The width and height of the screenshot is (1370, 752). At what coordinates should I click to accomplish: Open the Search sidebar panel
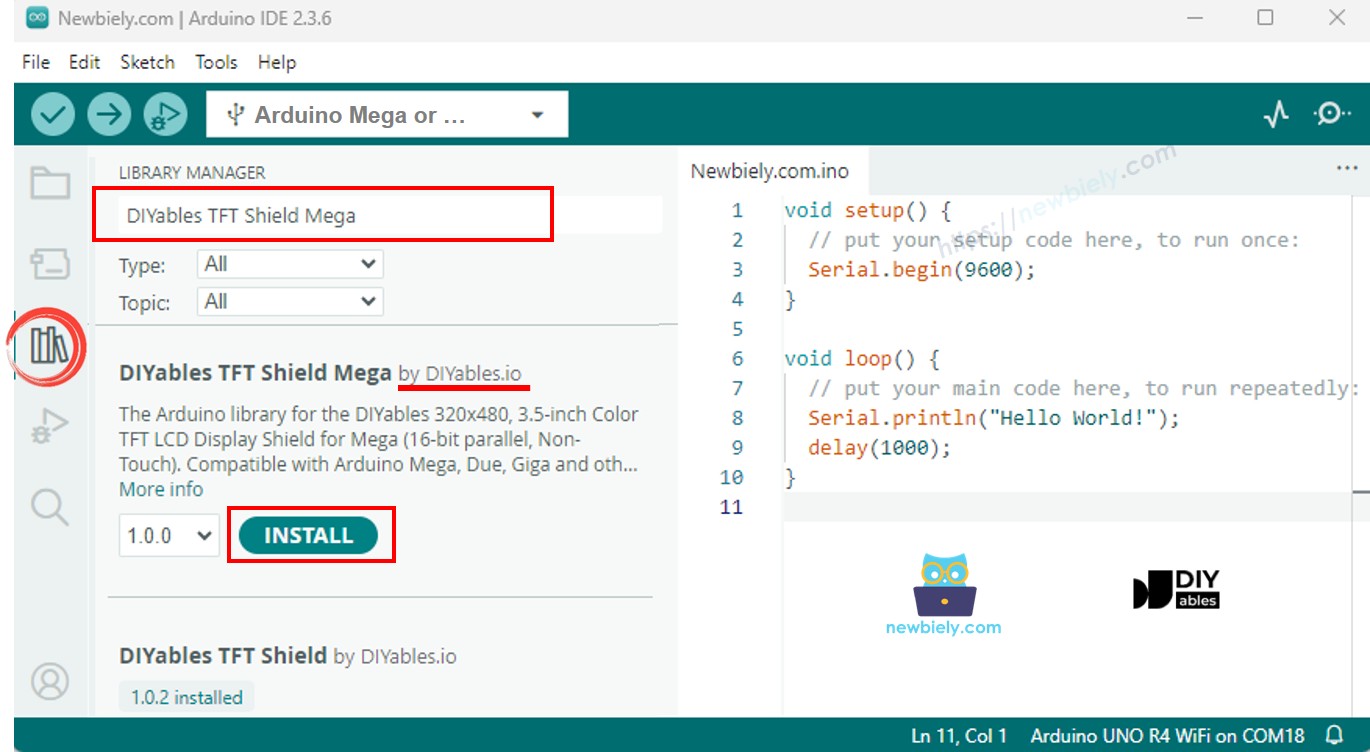(50, 507)
